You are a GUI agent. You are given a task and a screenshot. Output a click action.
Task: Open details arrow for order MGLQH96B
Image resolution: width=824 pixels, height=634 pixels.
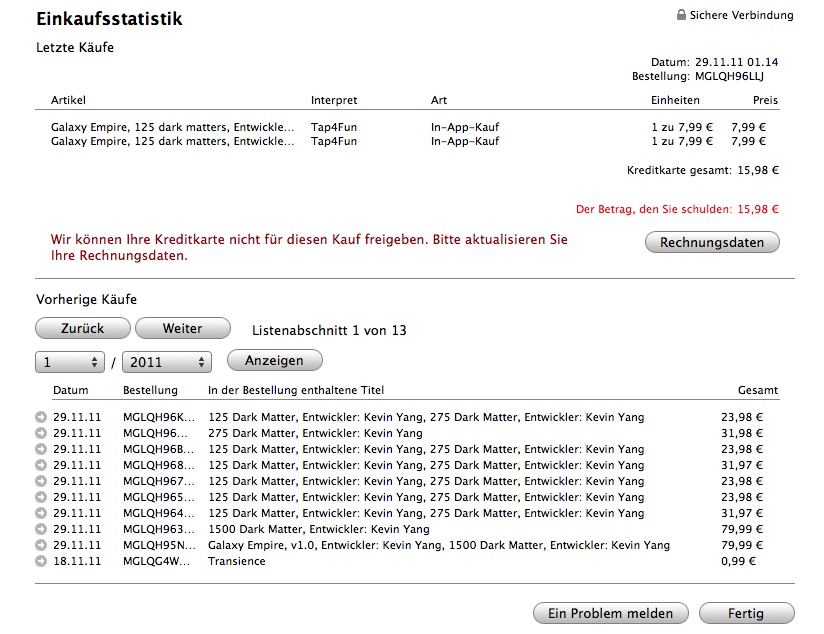point(41,449)
